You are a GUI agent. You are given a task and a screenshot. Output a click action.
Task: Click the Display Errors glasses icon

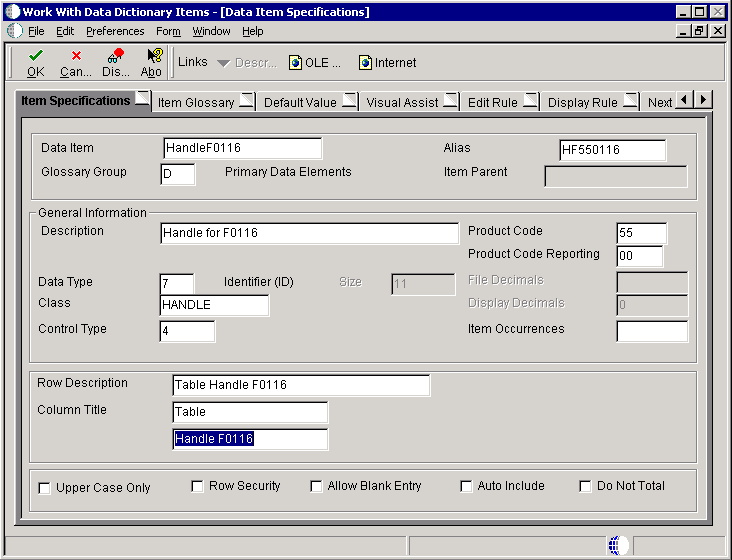116,56
